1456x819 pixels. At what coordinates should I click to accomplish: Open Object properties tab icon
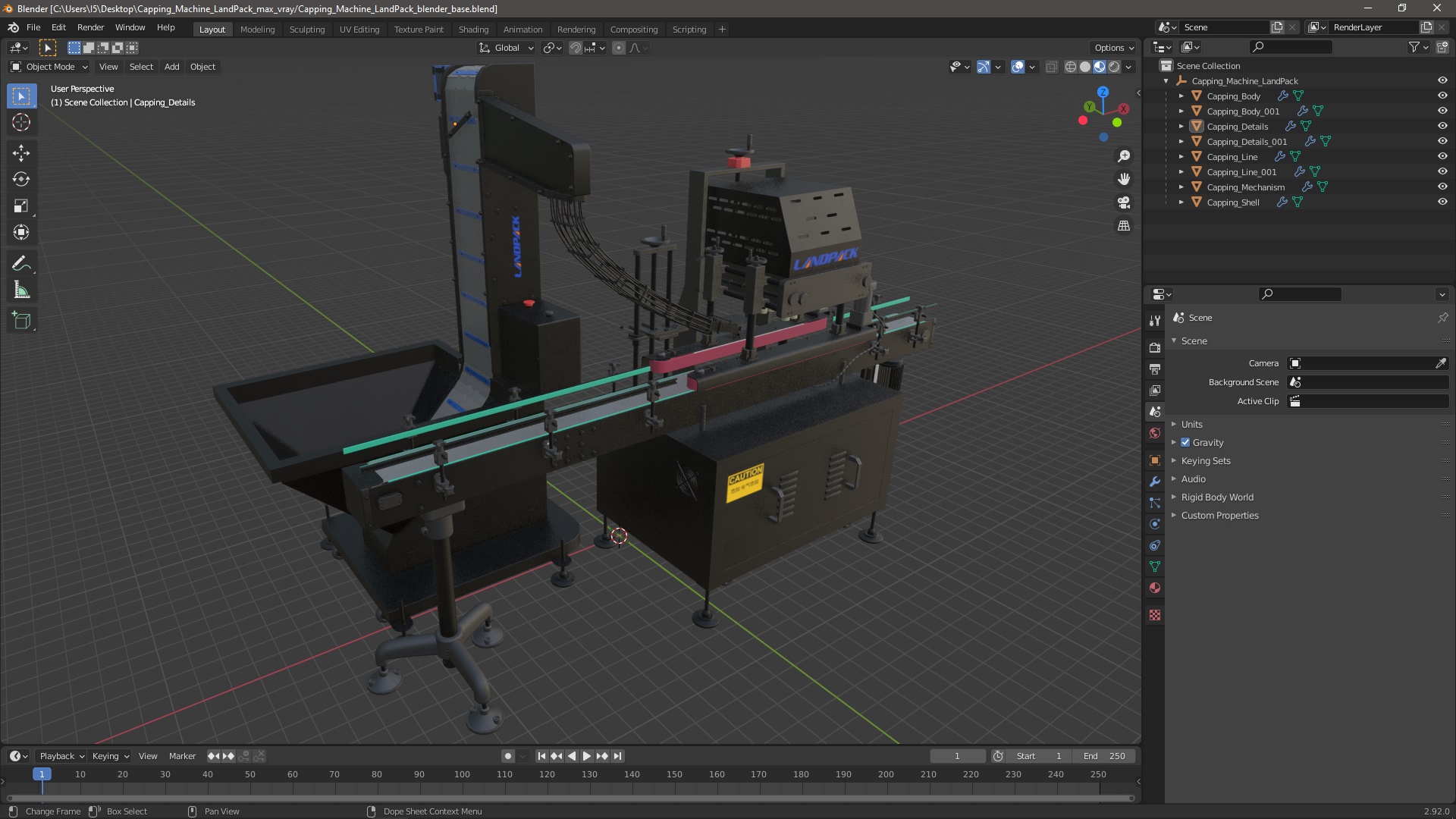click(1155, 460)
